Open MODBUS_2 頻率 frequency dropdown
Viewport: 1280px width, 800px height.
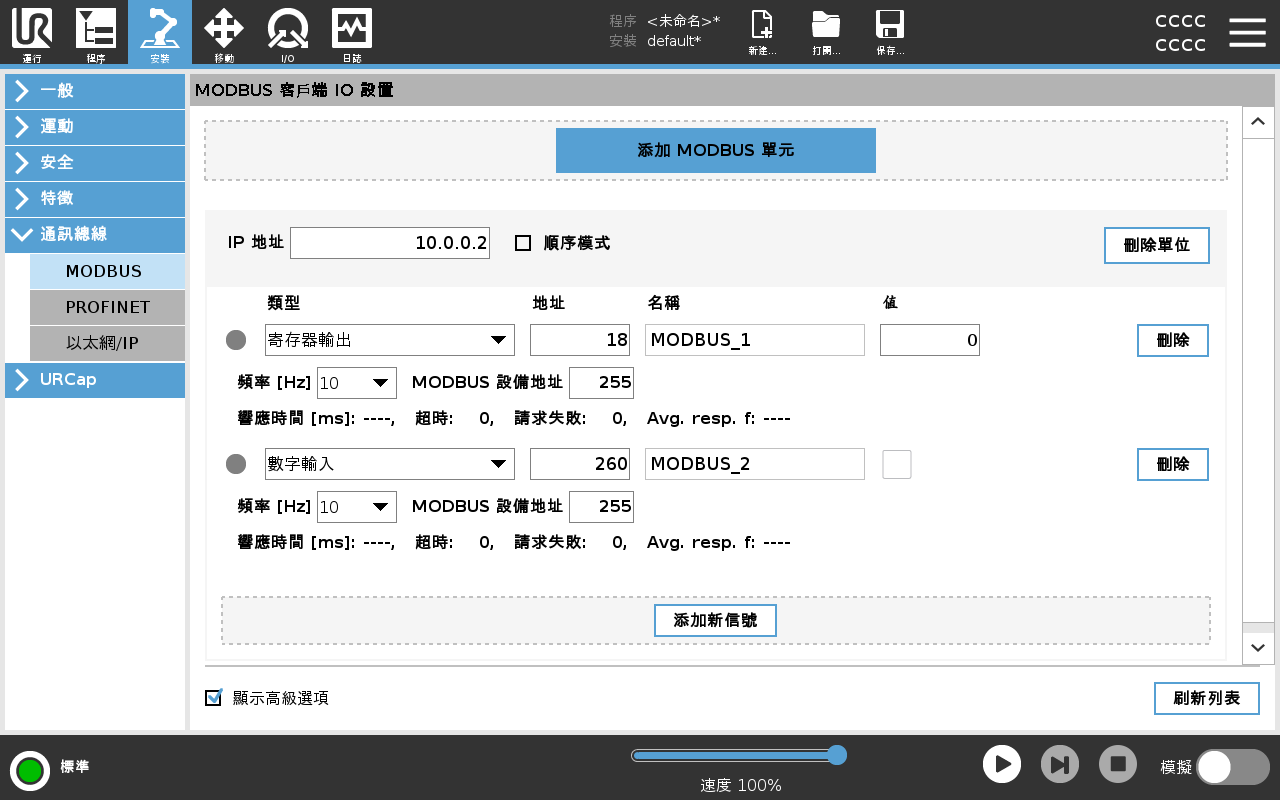point(357,507)
